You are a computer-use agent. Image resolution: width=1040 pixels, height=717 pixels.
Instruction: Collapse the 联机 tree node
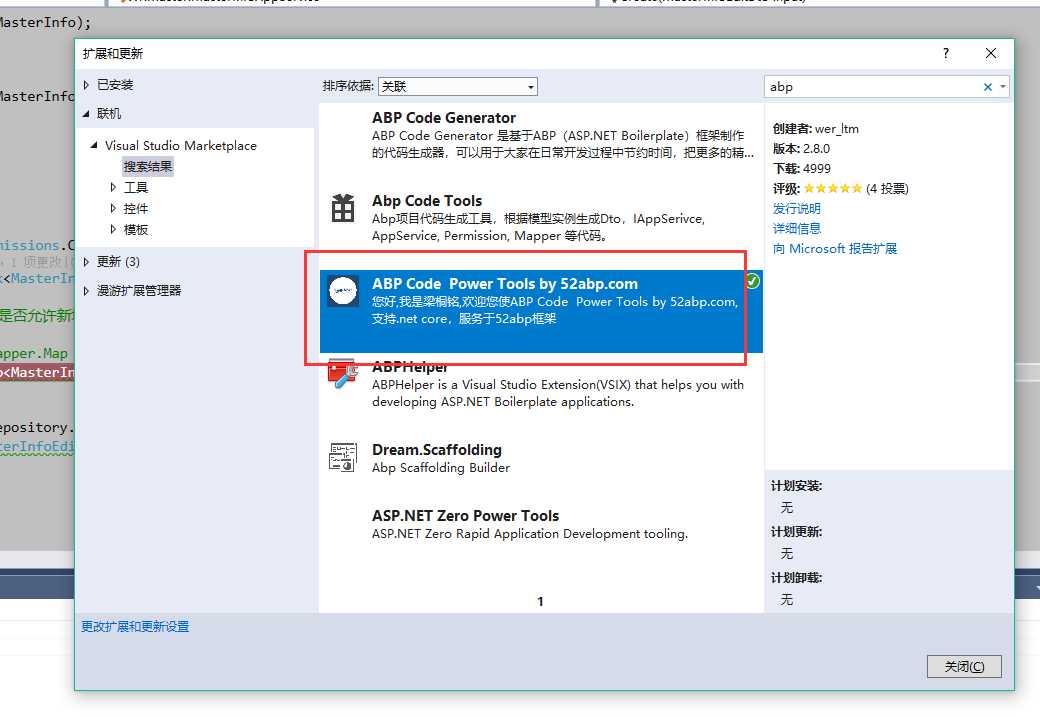pos(86,114)
